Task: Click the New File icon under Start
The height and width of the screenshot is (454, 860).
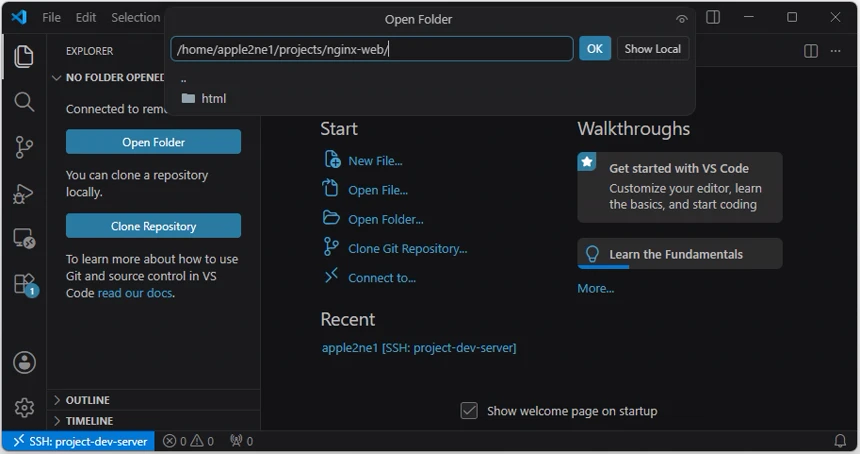Action: [332, 160]
